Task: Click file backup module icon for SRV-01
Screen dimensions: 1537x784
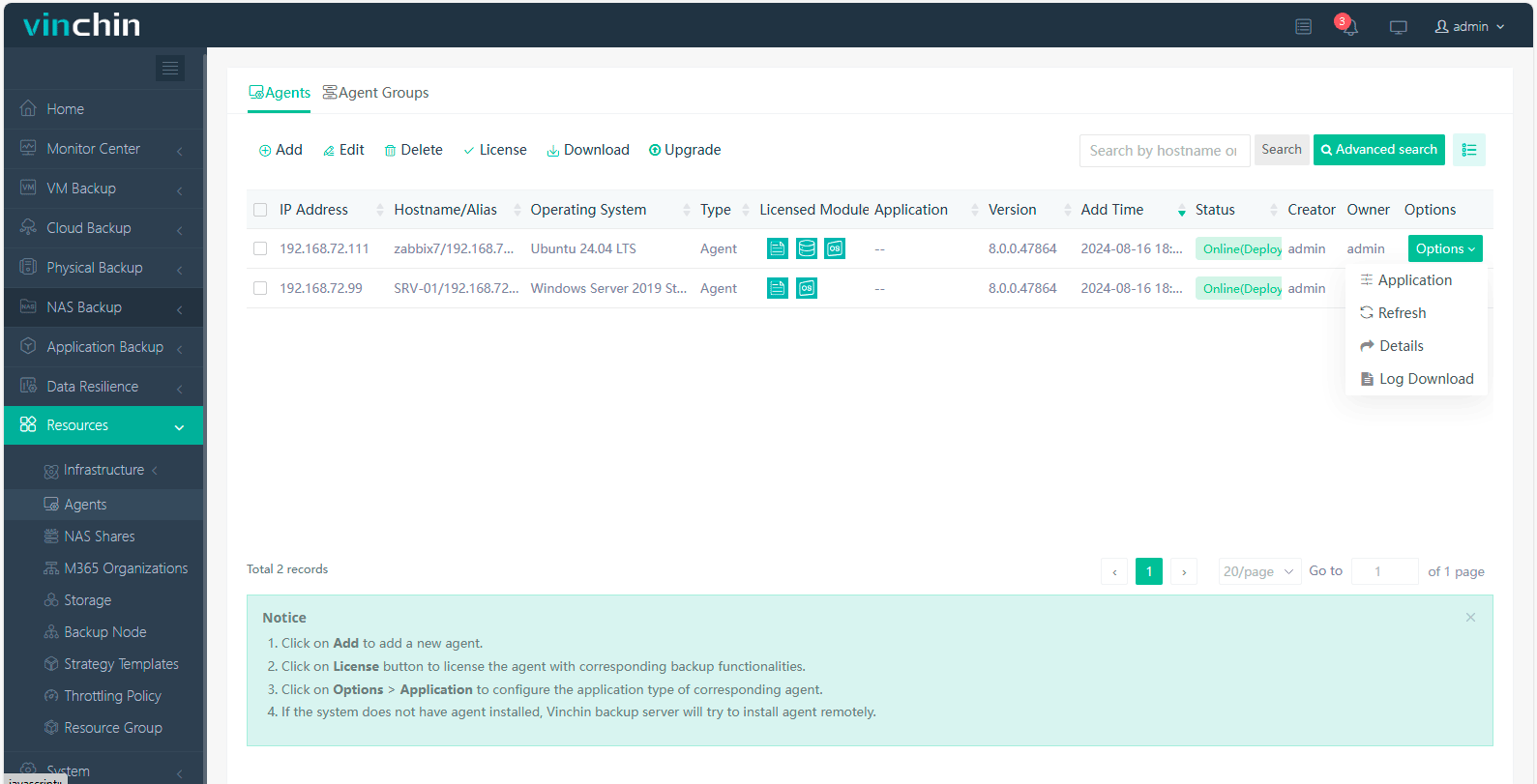Action: point(778,288)
